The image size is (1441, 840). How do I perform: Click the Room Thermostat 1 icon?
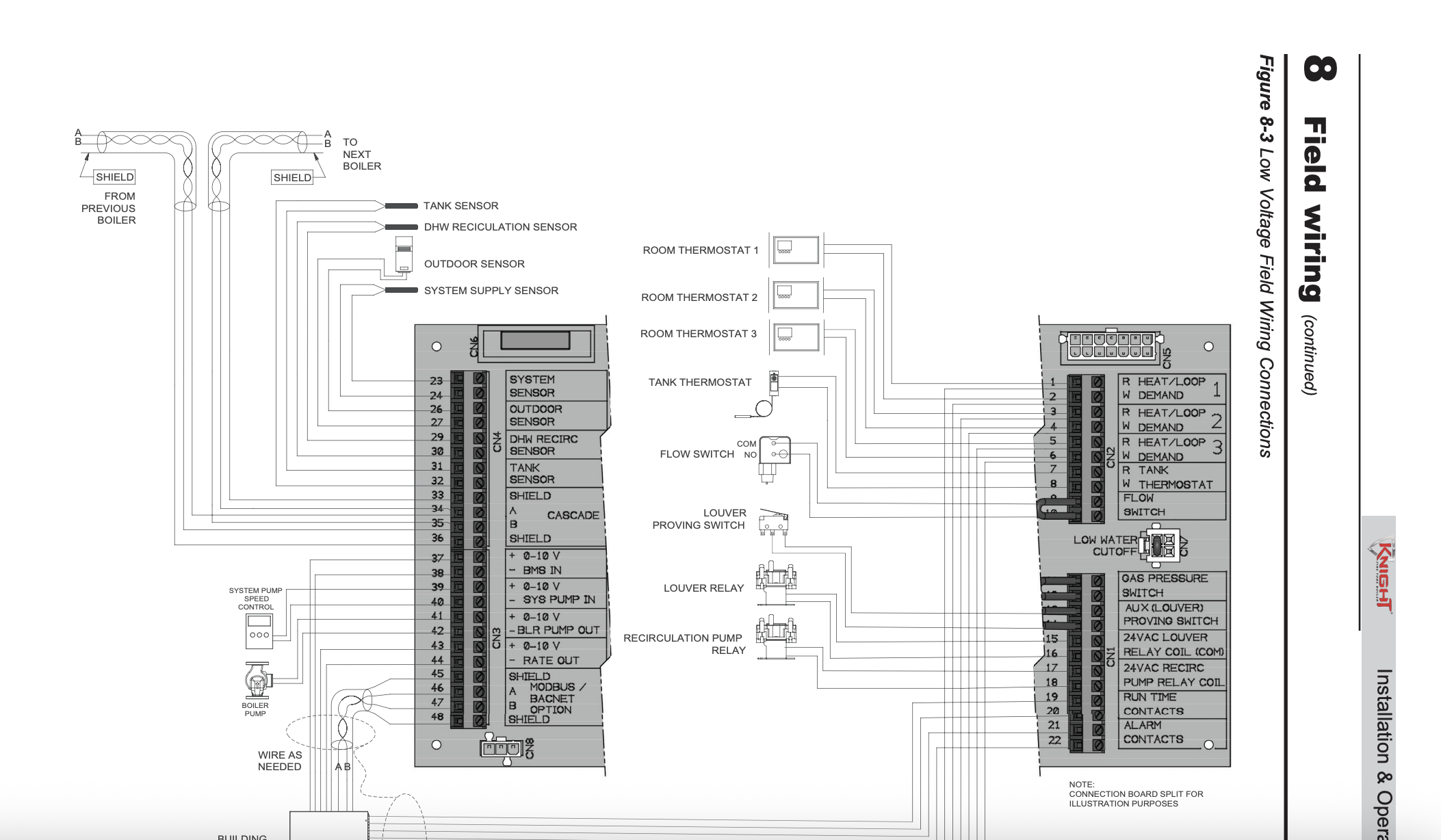(796, 250)
